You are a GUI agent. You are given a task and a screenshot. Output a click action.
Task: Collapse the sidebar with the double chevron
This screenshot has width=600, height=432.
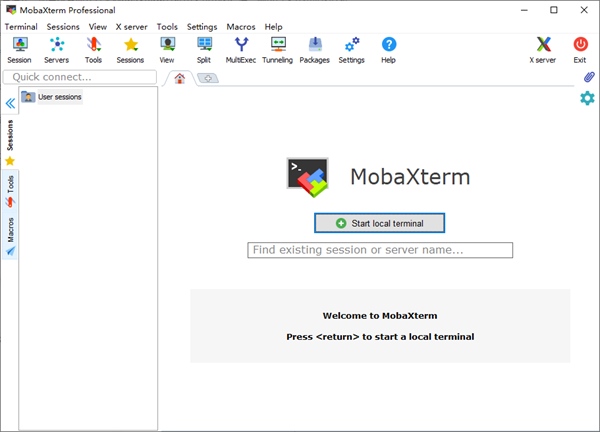coord(10,103)
